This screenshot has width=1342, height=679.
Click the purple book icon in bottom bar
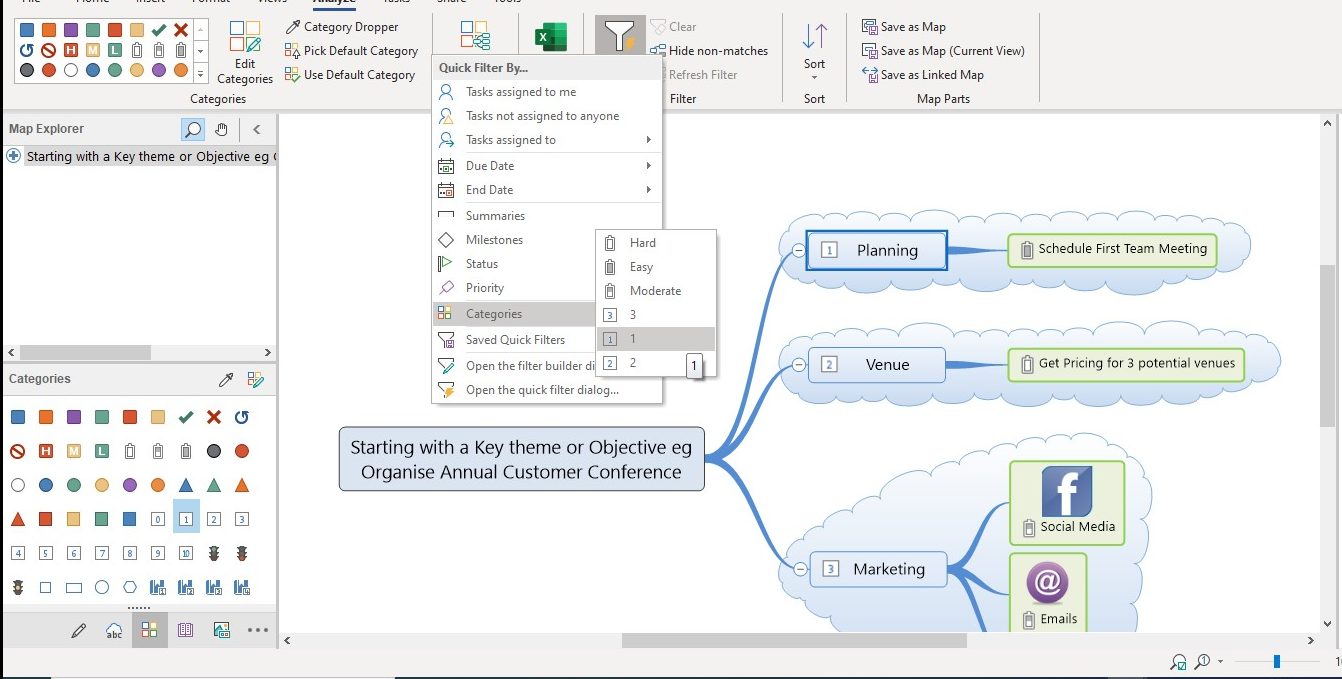tap(185, 630)
